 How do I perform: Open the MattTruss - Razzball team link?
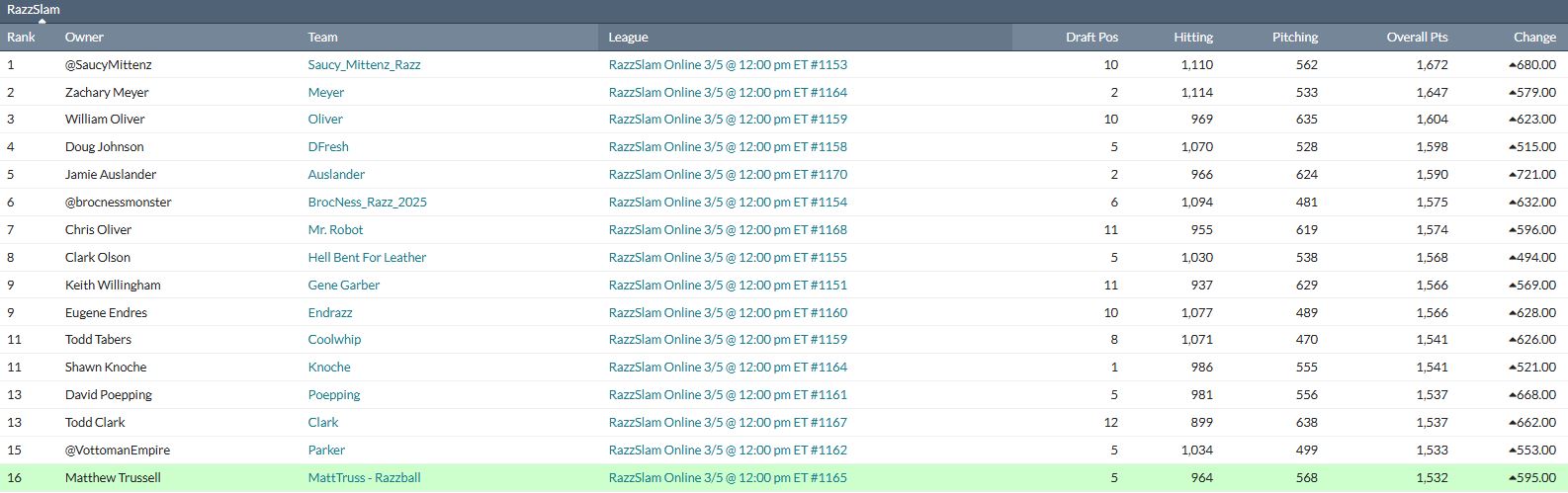click(x=364, y=477)
